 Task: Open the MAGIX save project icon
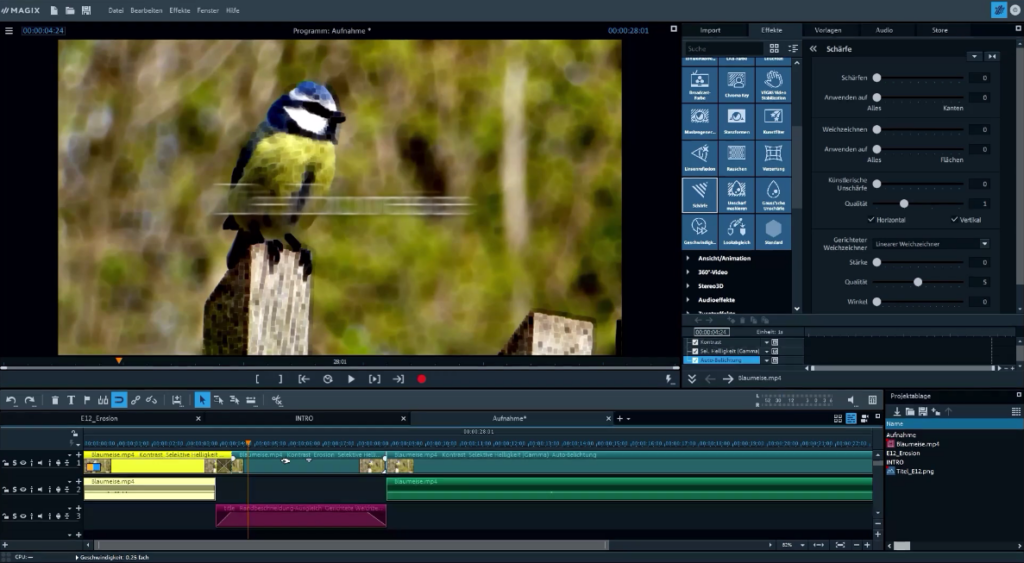(x=86, y=10)
